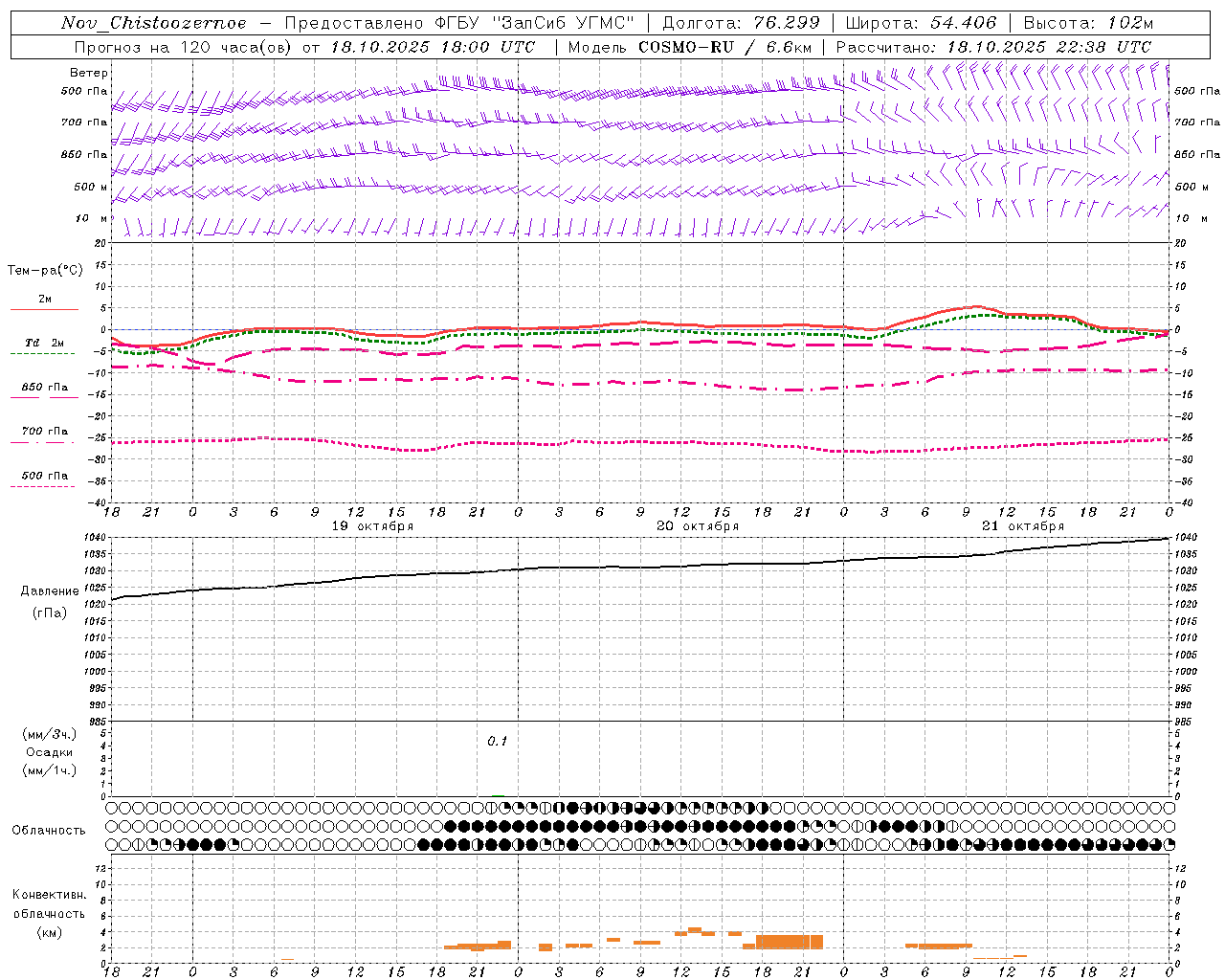Image resolution: width=1225 pixels, height=980 pixels.
Task: Click the model name COSMO-RU
Action: (687, 47)
